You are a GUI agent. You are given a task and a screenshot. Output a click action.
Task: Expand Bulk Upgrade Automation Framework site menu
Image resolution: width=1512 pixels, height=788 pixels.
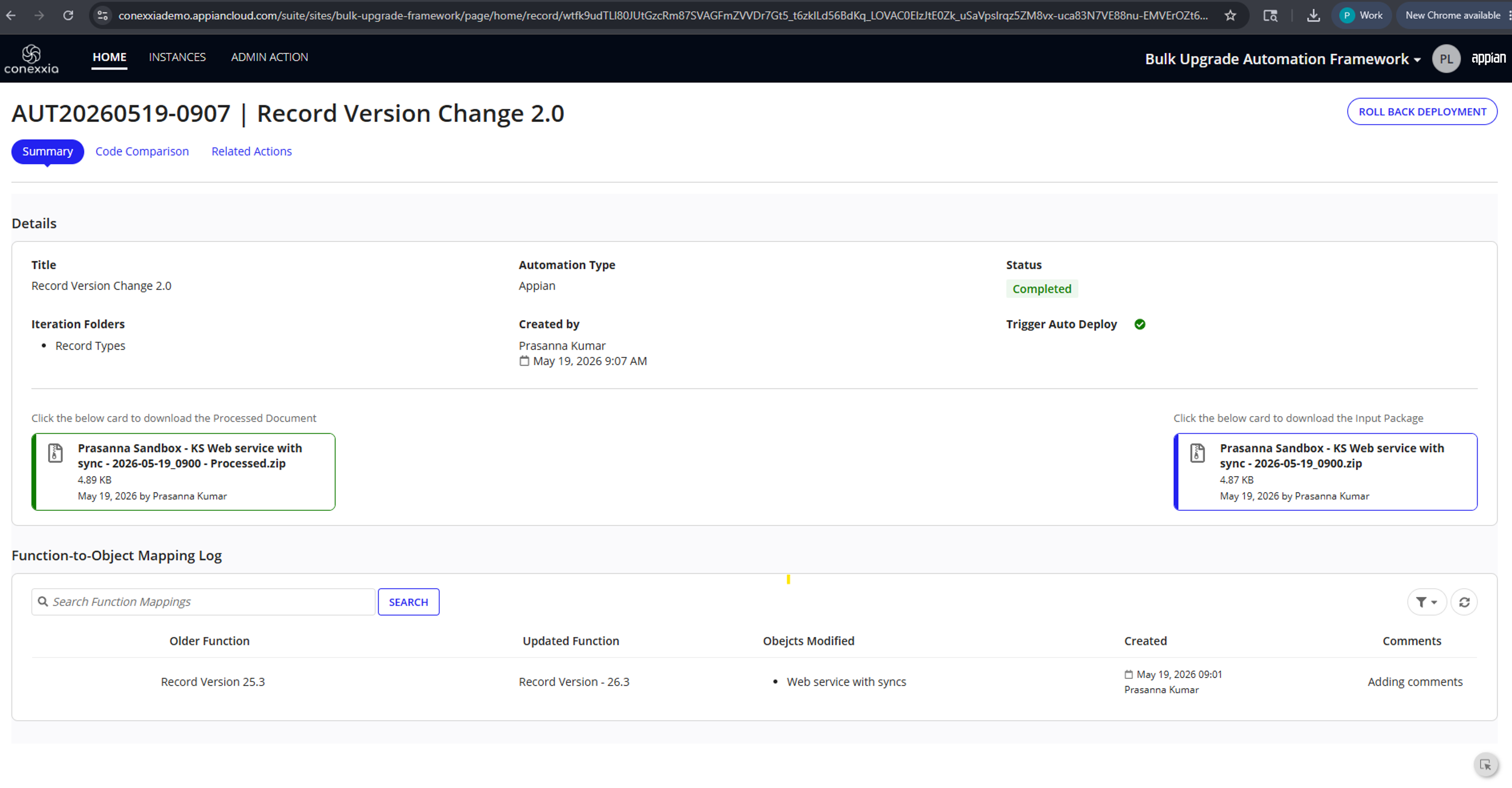[x=1282, y=59]
